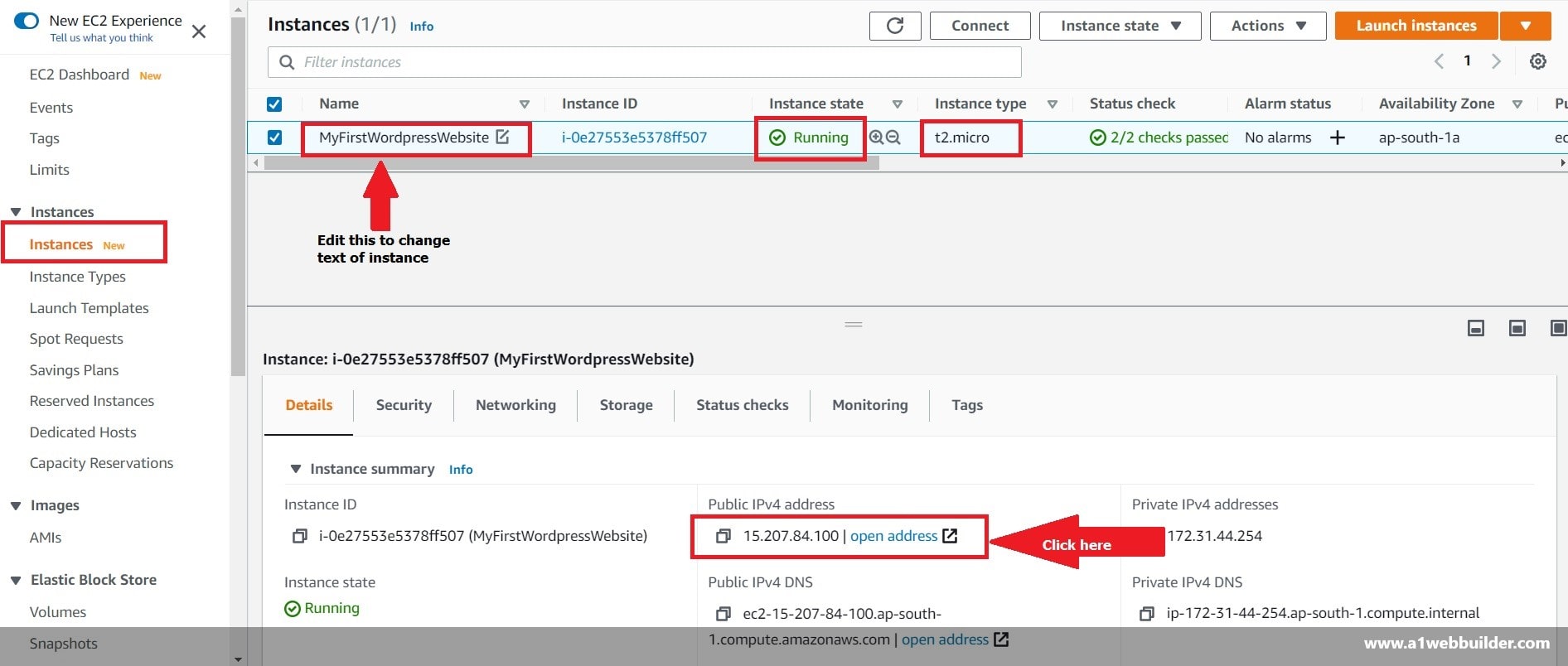
Task: Click the sidebar vertical scrollbar
Action: pos(239,196)
